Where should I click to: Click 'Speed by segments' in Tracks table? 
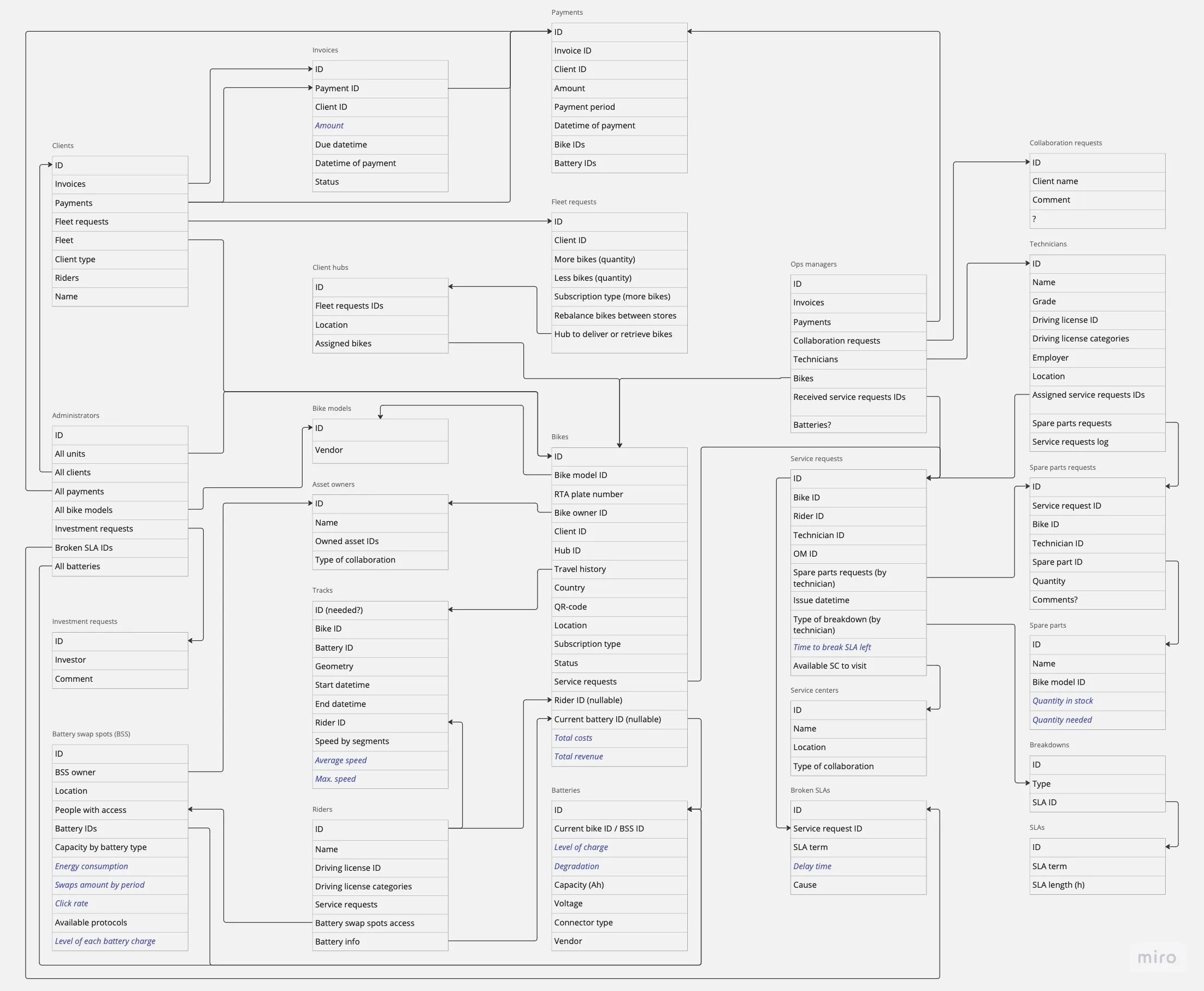[352, 741]
